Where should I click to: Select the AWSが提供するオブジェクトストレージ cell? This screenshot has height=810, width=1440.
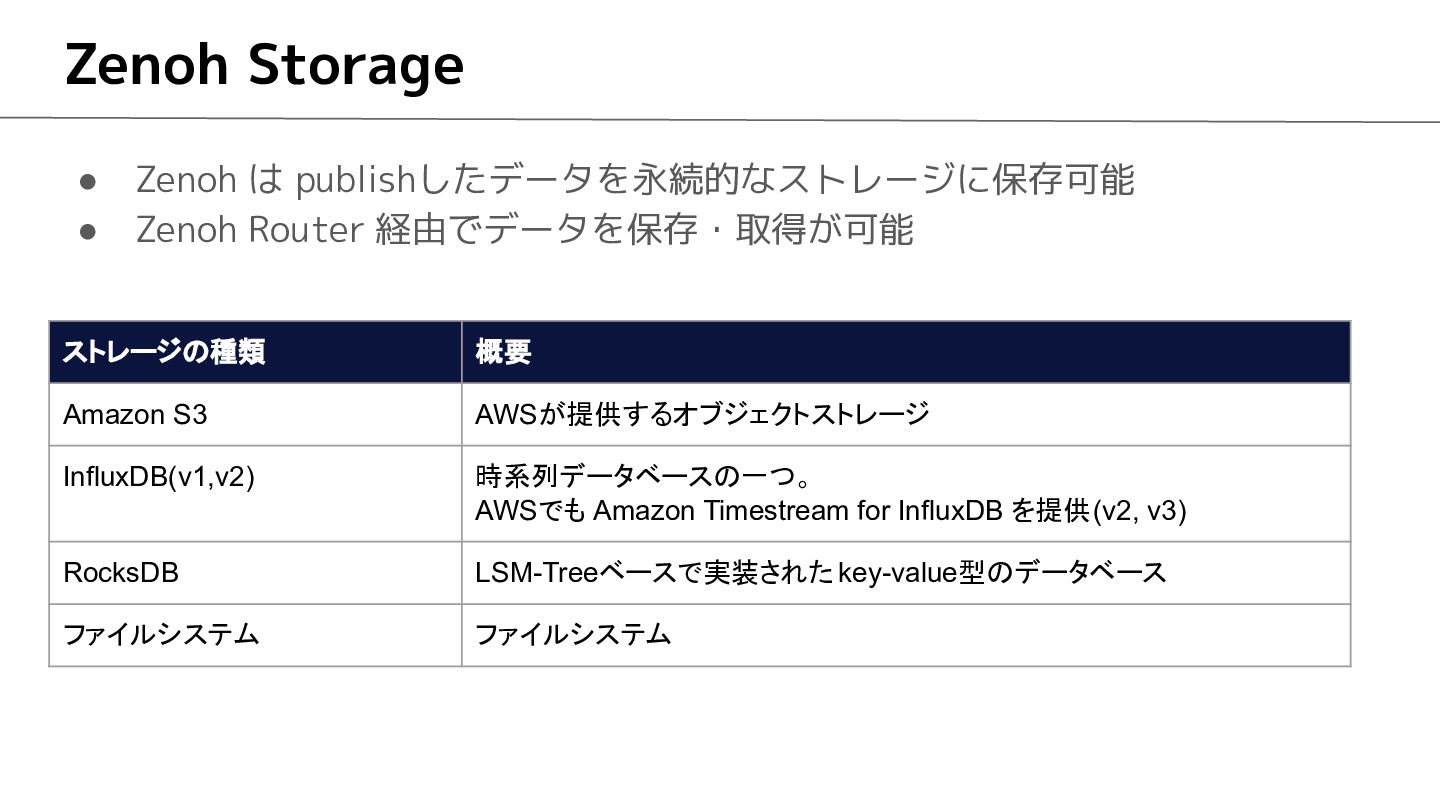coord(906,414)
